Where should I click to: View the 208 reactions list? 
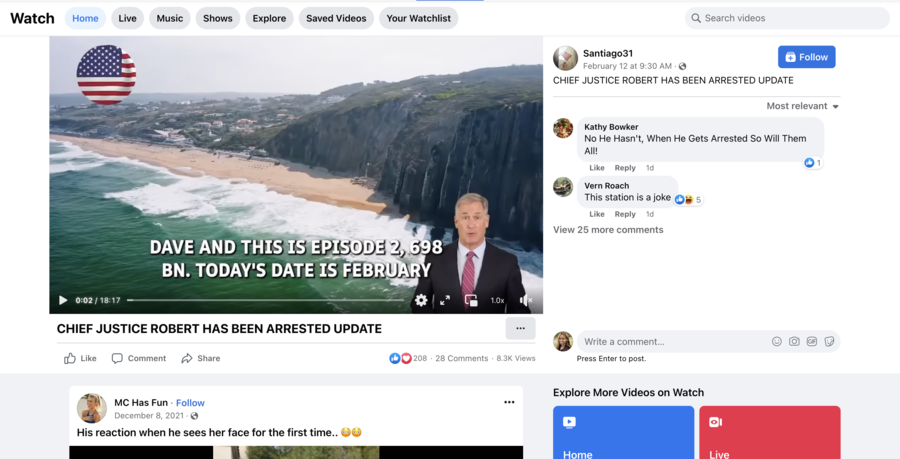tap(408, 358)
